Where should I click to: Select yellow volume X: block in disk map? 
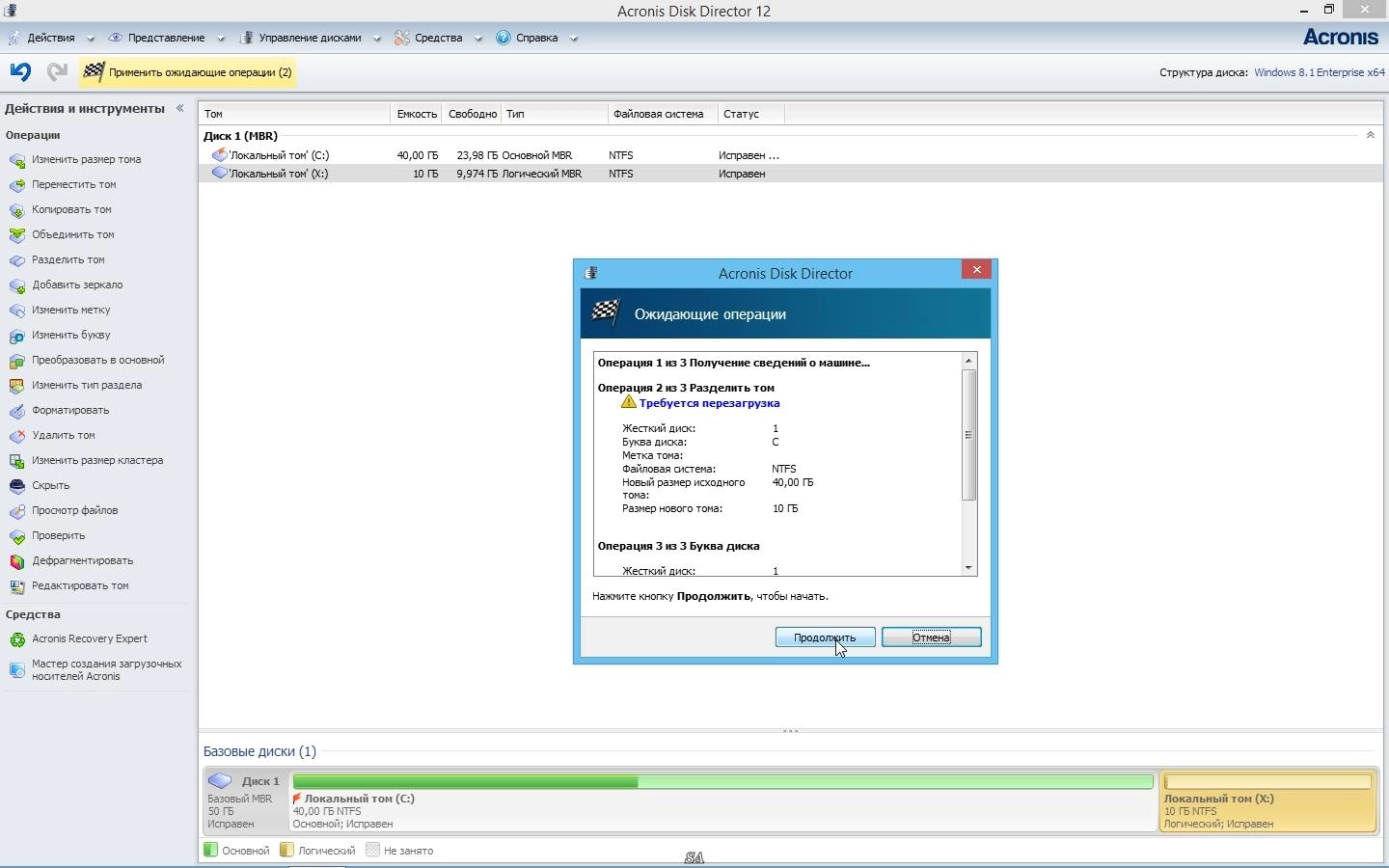[x=1267, y=800]
